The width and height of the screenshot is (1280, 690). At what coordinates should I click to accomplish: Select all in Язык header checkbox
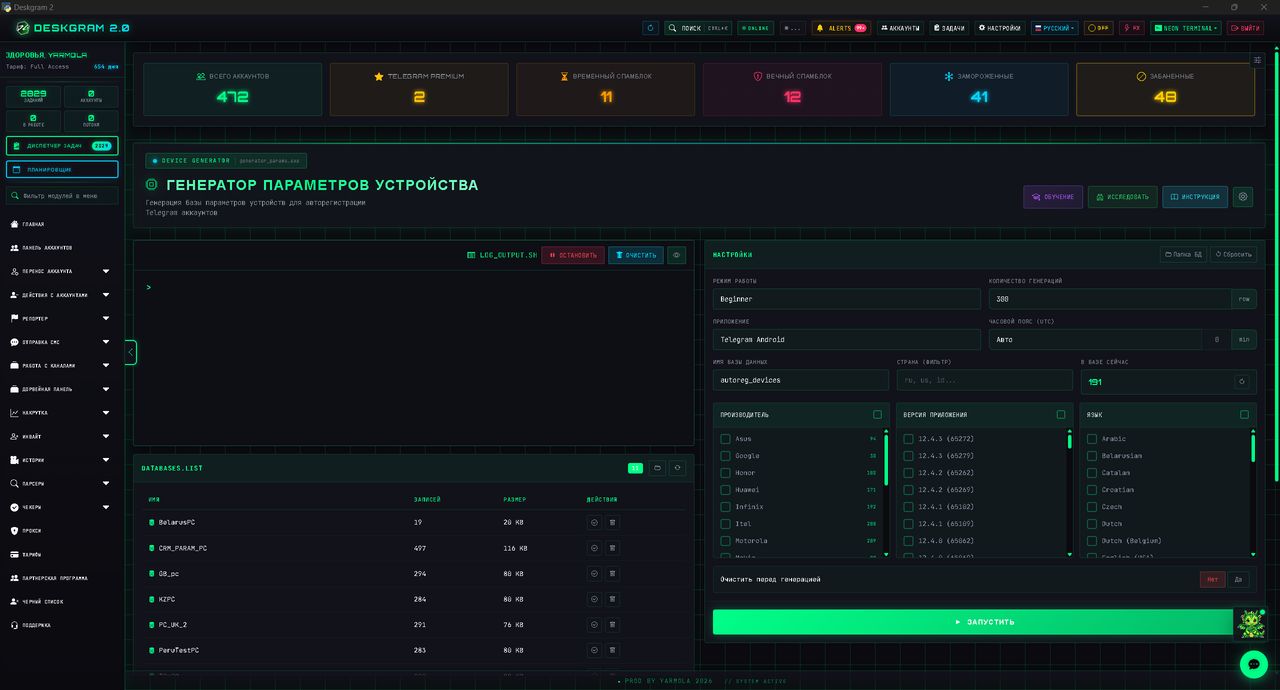point(1244,414)
